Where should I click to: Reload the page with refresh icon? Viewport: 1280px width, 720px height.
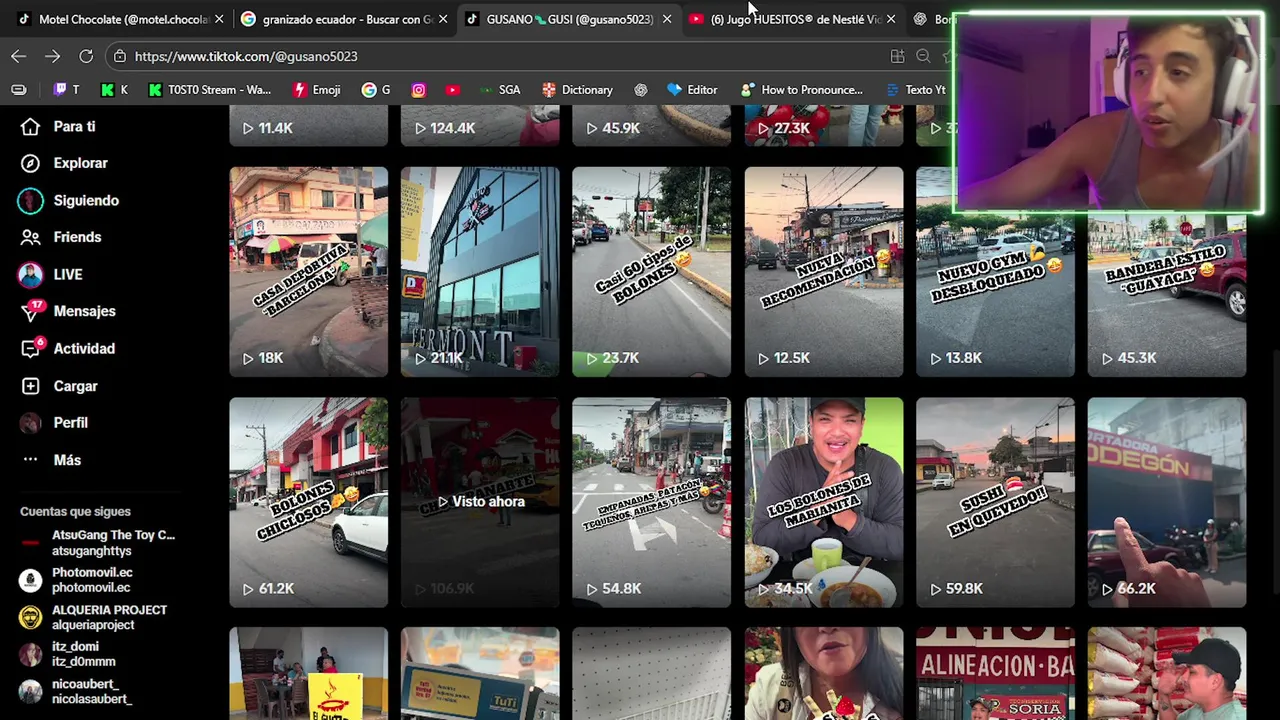86,56
